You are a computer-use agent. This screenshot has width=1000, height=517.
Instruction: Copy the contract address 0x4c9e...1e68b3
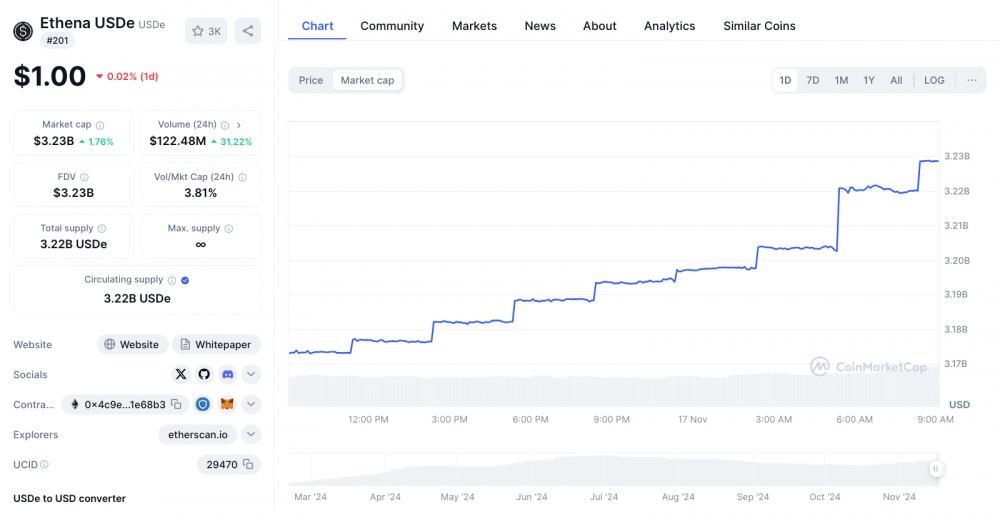[x=177, y=404]
